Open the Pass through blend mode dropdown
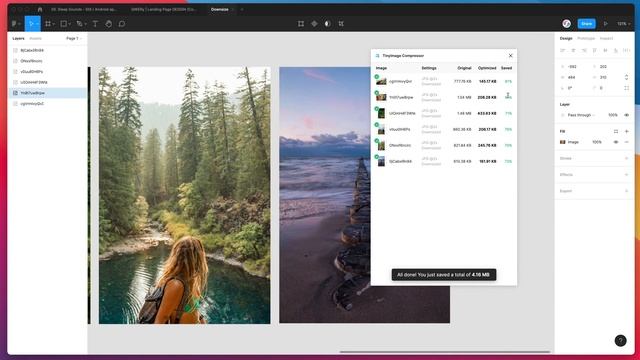640x360 pixels. click(x=581, y=115)
